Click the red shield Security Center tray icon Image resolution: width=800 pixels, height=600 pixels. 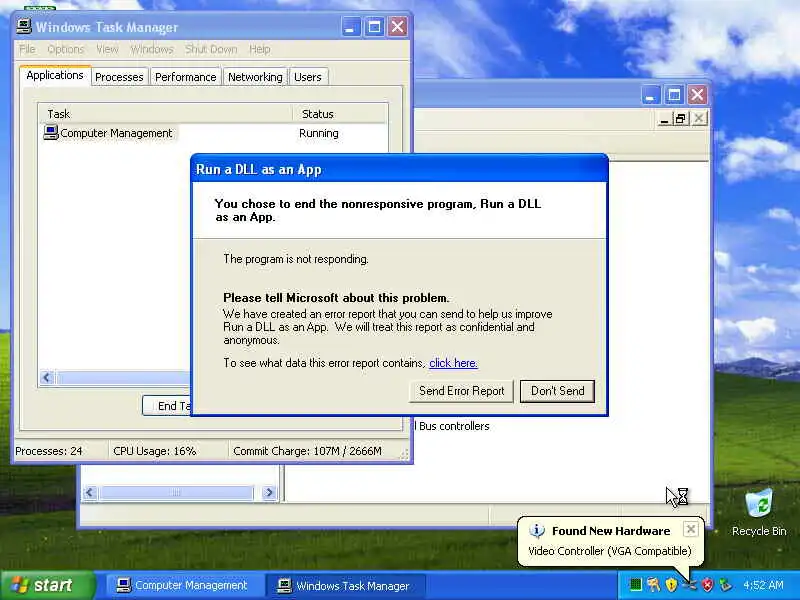coord(707,585)
